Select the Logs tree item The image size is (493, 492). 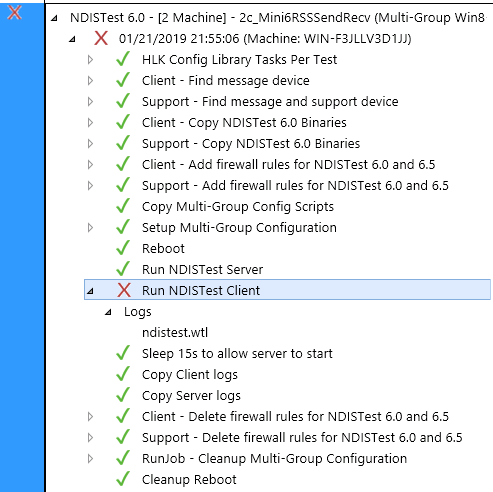(x=137, y=312)
